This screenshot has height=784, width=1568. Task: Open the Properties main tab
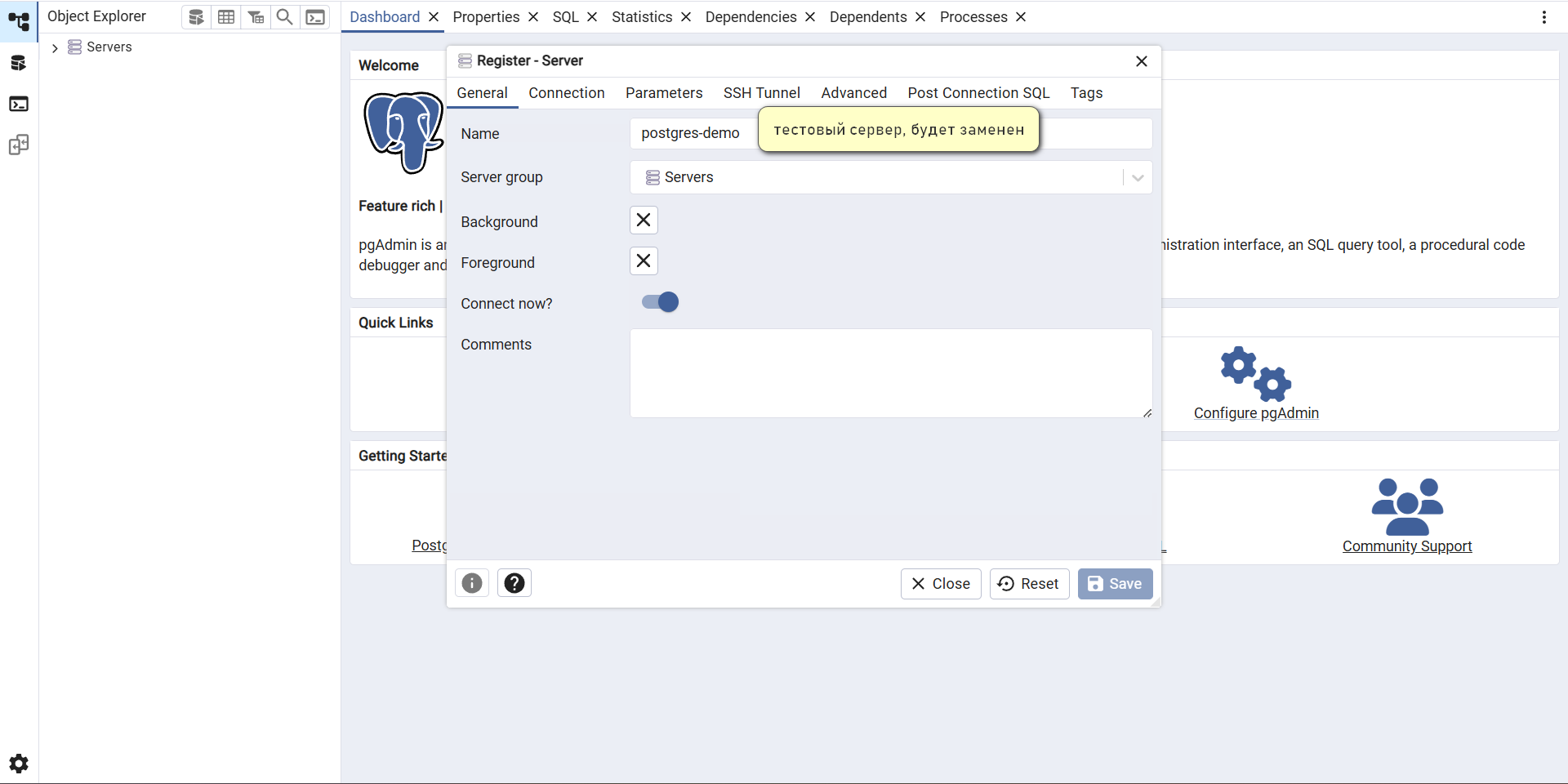[x=486, y=17]
